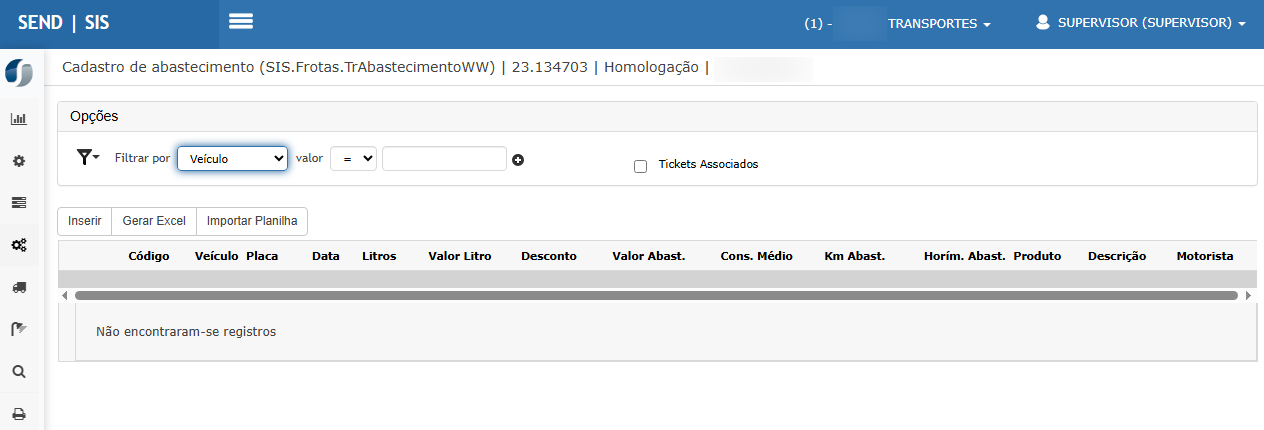Open the equals operator dropdown
The image size is (1264, 430).
(353, 159)
